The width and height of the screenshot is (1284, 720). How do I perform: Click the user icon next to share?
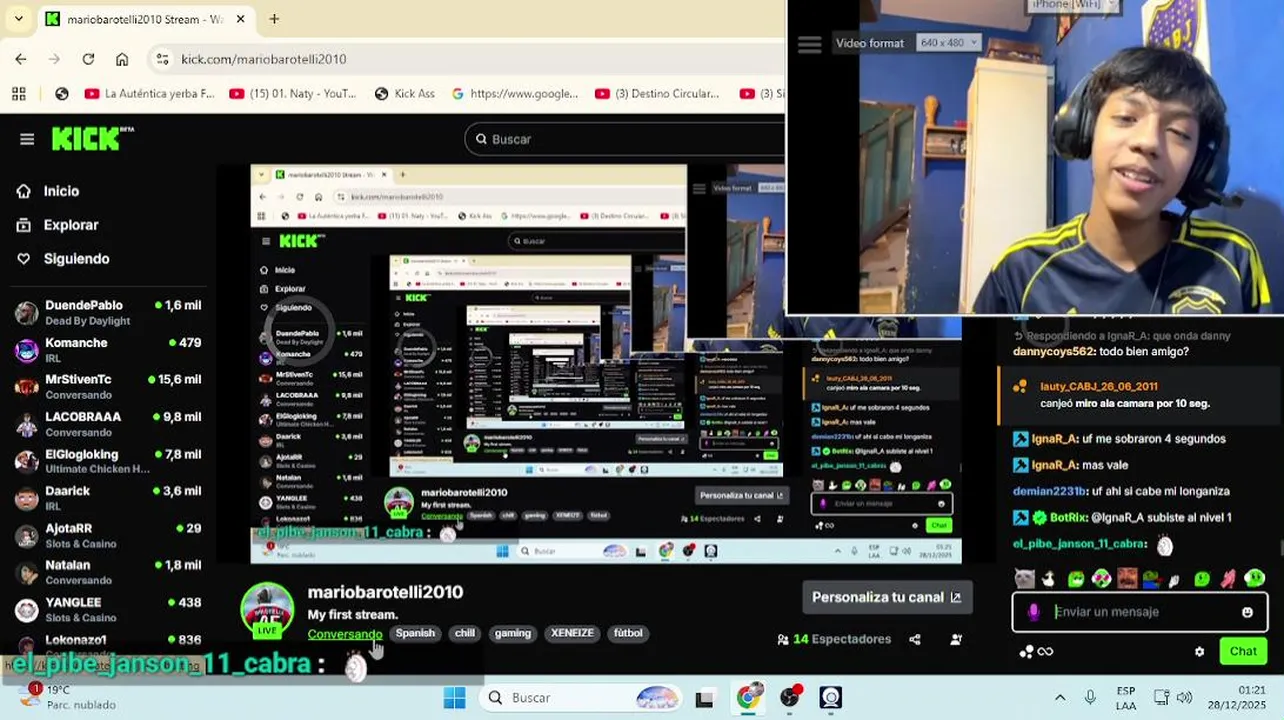pyautogui.click(x=956, y=640)
